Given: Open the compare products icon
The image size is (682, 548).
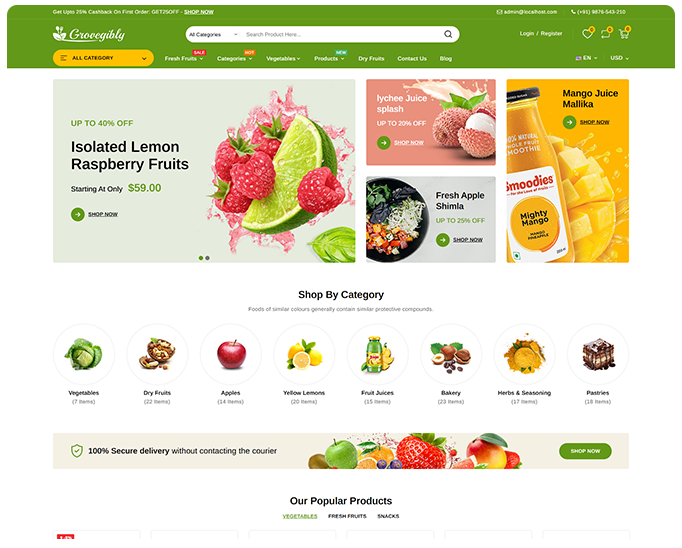Looking at the screenshot, I should pyautogui.click(x=605, y=34).
